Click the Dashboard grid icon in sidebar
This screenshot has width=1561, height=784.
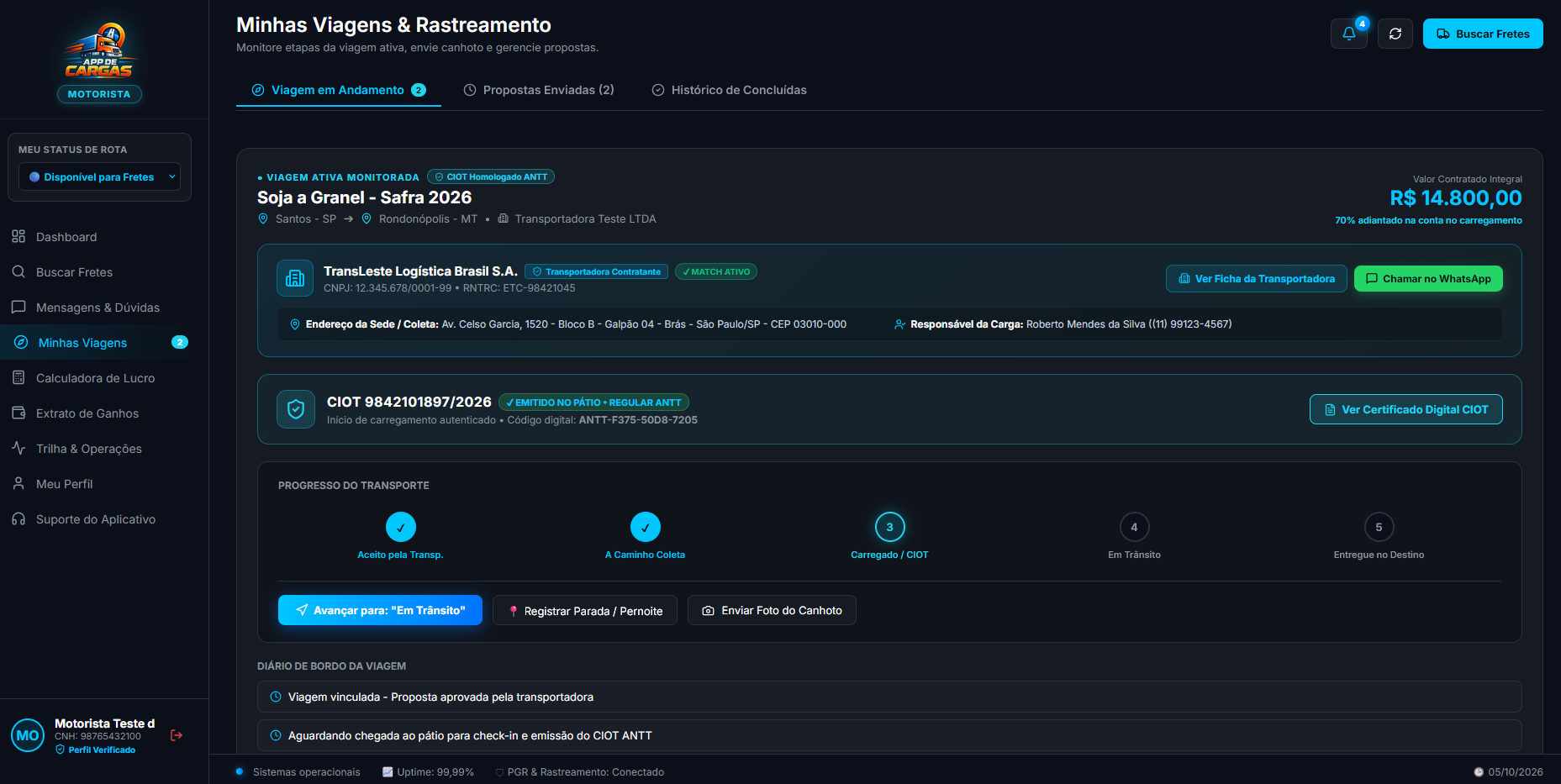pyautogui.click(x=18, y=237)
